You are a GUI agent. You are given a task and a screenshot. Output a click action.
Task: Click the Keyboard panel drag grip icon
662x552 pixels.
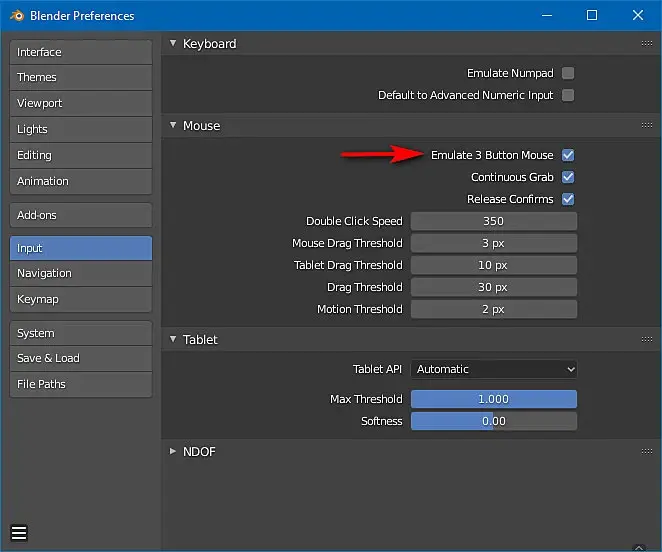pos(646,44)
